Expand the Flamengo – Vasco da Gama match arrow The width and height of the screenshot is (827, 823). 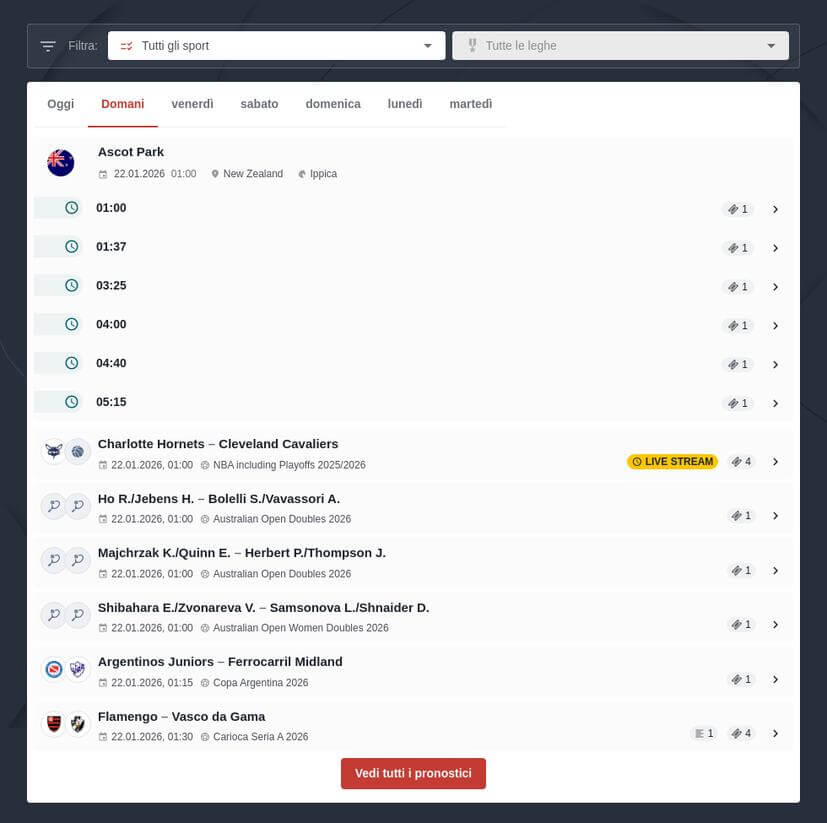point(775,733)
